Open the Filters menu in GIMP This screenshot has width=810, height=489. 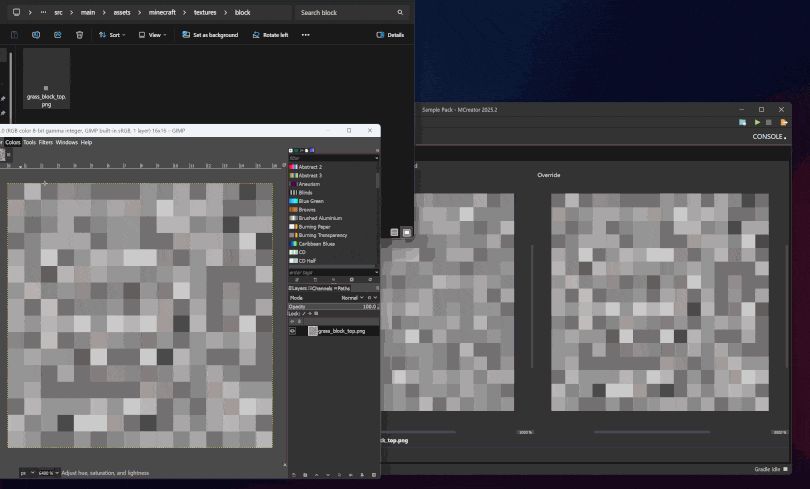(x=45, y=143)
